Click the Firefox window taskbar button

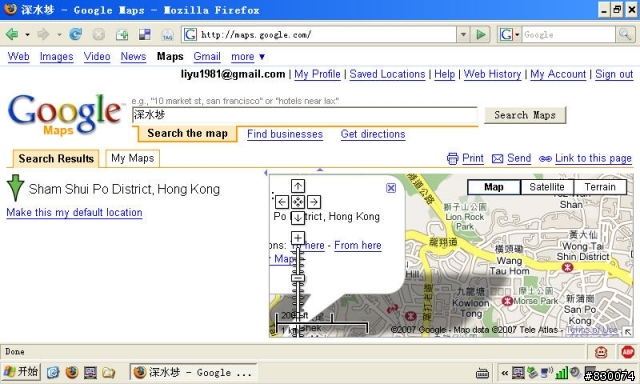pos(193,372)
